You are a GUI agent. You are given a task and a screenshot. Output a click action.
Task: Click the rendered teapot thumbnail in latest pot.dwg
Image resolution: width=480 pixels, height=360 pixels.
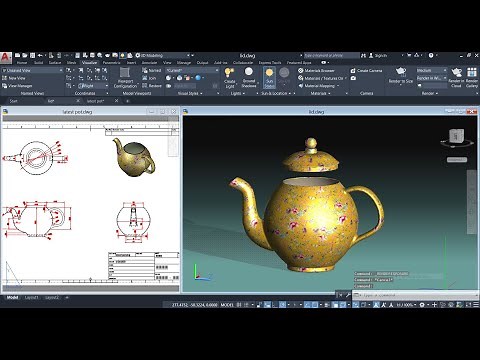pyautogui.click(x=134, y=157)
